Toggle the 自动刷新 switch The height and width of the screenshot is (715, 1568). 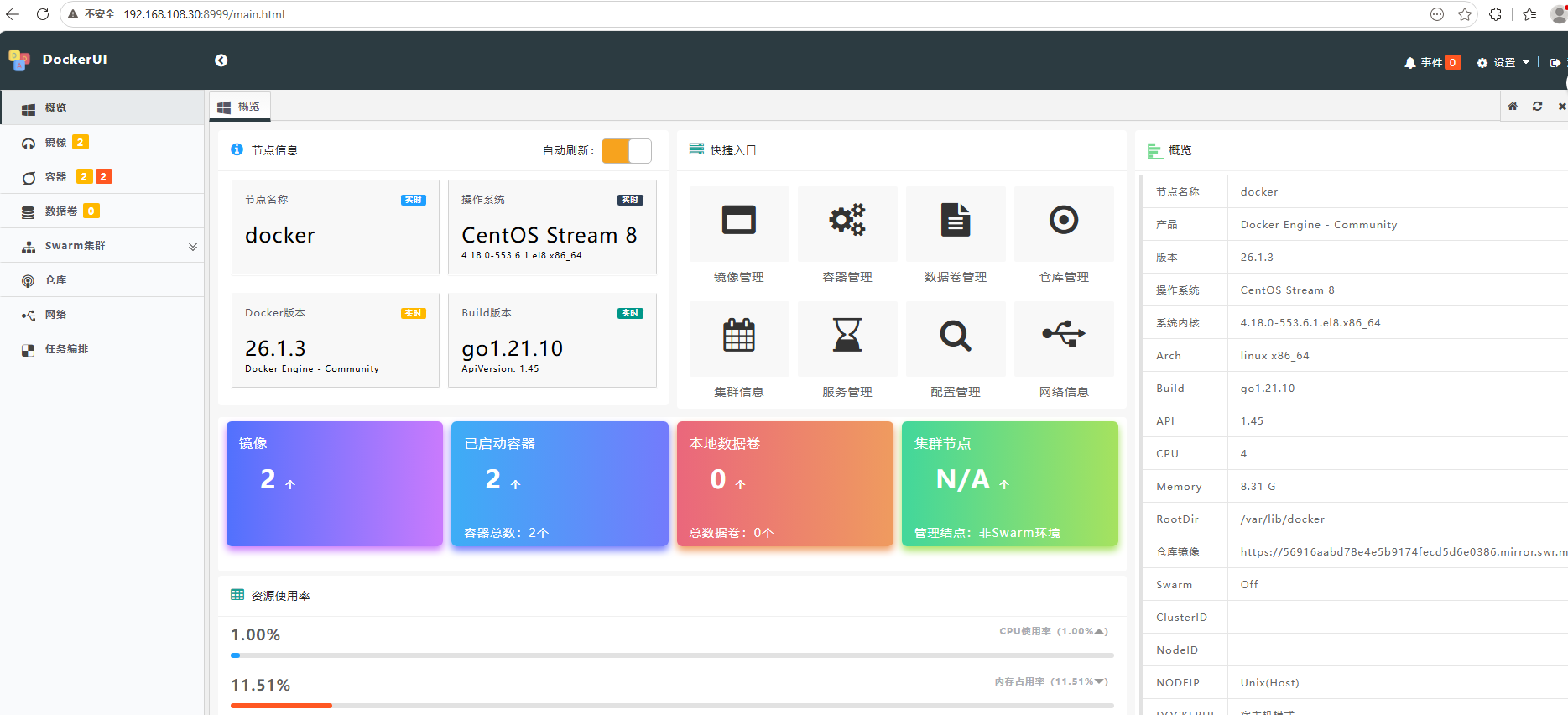click(x=627, y=151)
